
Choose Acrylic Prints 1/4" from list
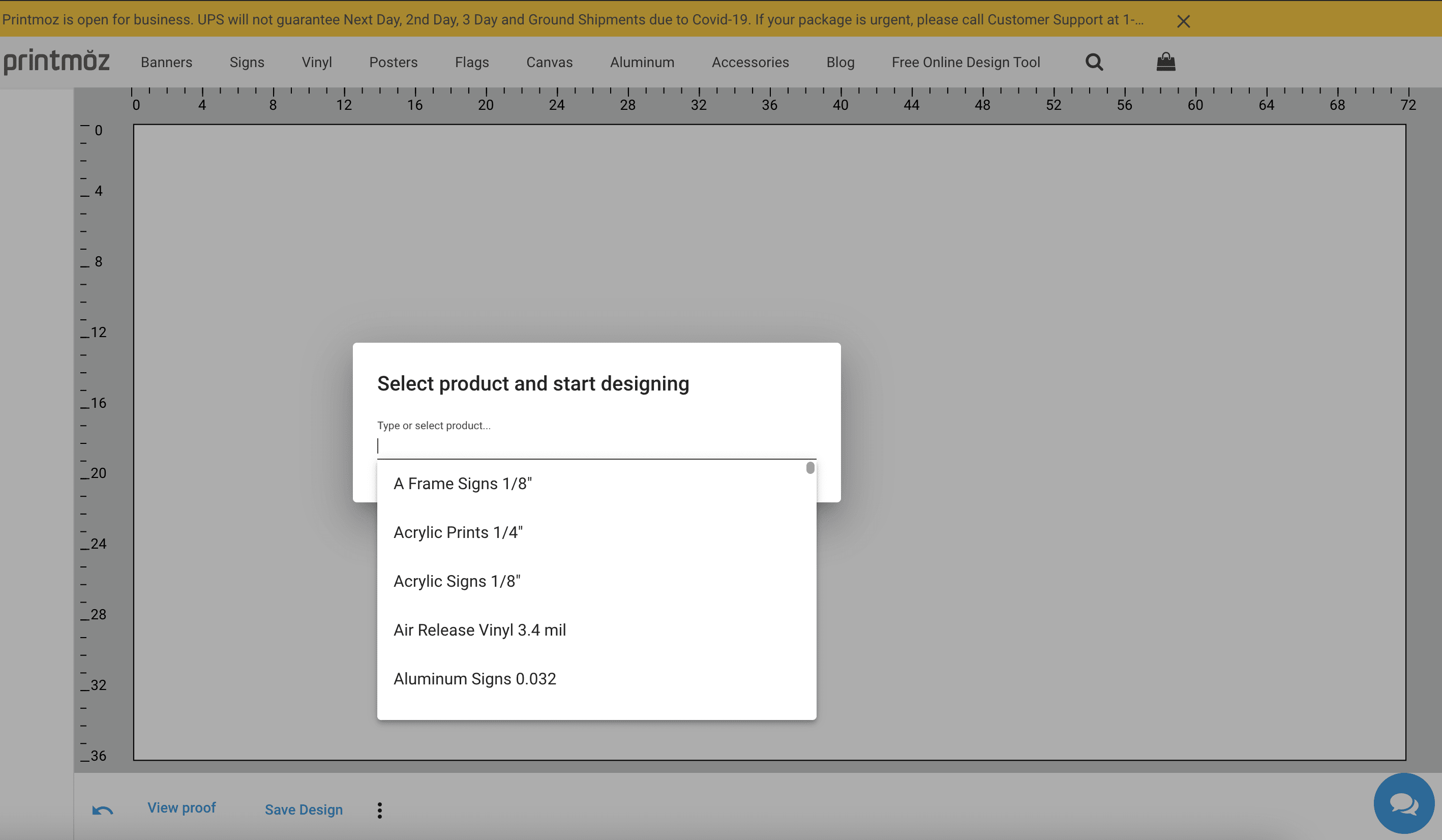(458, 532)
